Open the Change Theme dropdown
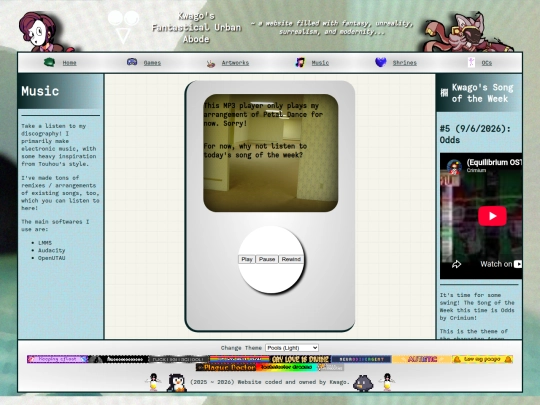 pos(292,348)
